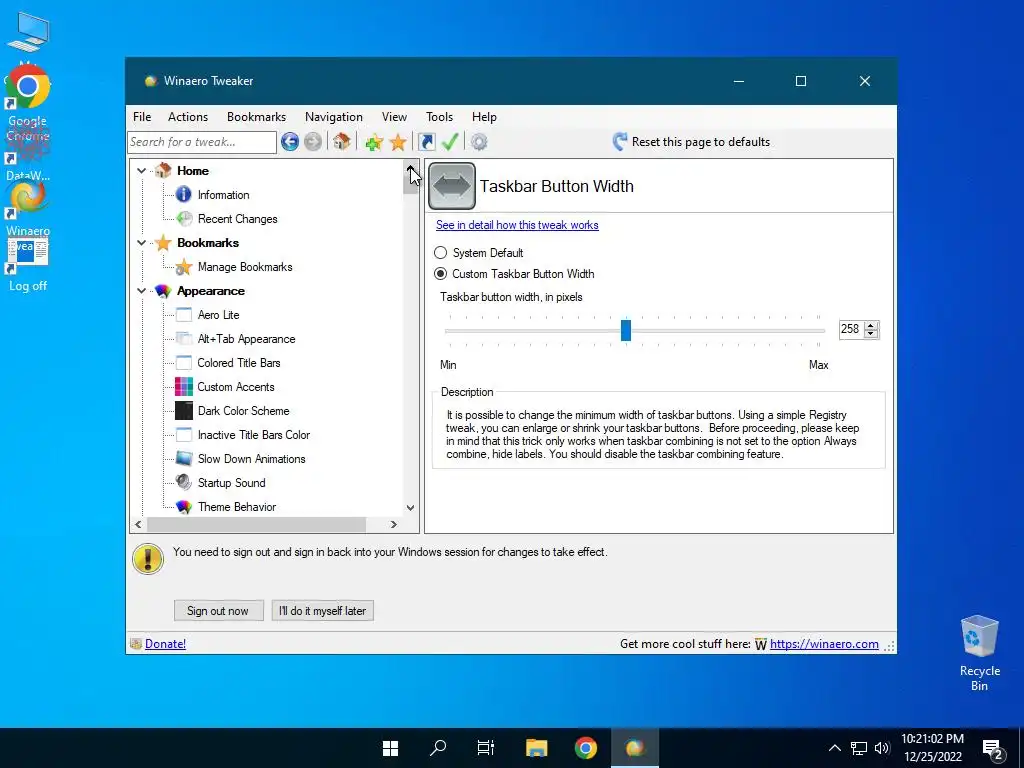The width and height of the screenshot is (1024, 768).
Task: Launch File Explorer from taskbar
Action: (537, 748)
